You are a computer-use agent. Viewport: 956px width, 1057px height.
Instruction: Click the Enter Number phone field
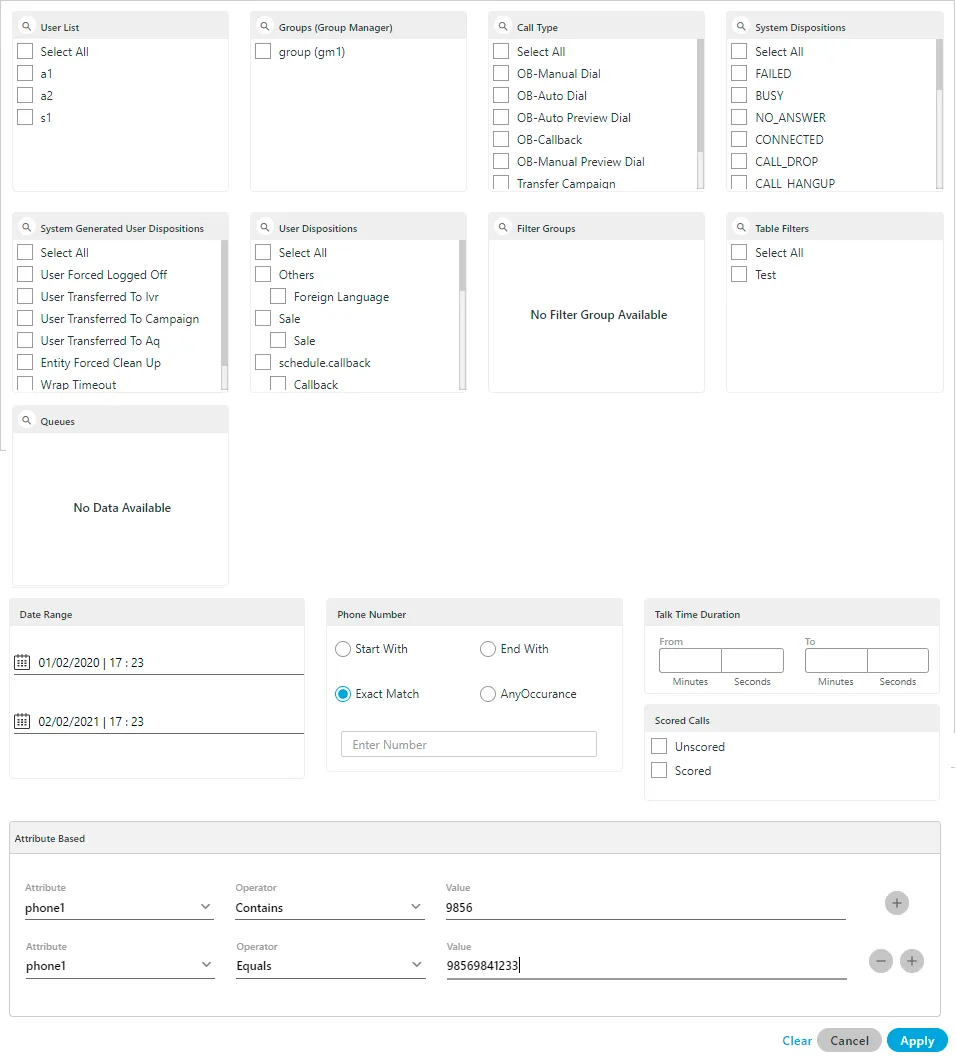pyautogui.click(x=469, y=744)
